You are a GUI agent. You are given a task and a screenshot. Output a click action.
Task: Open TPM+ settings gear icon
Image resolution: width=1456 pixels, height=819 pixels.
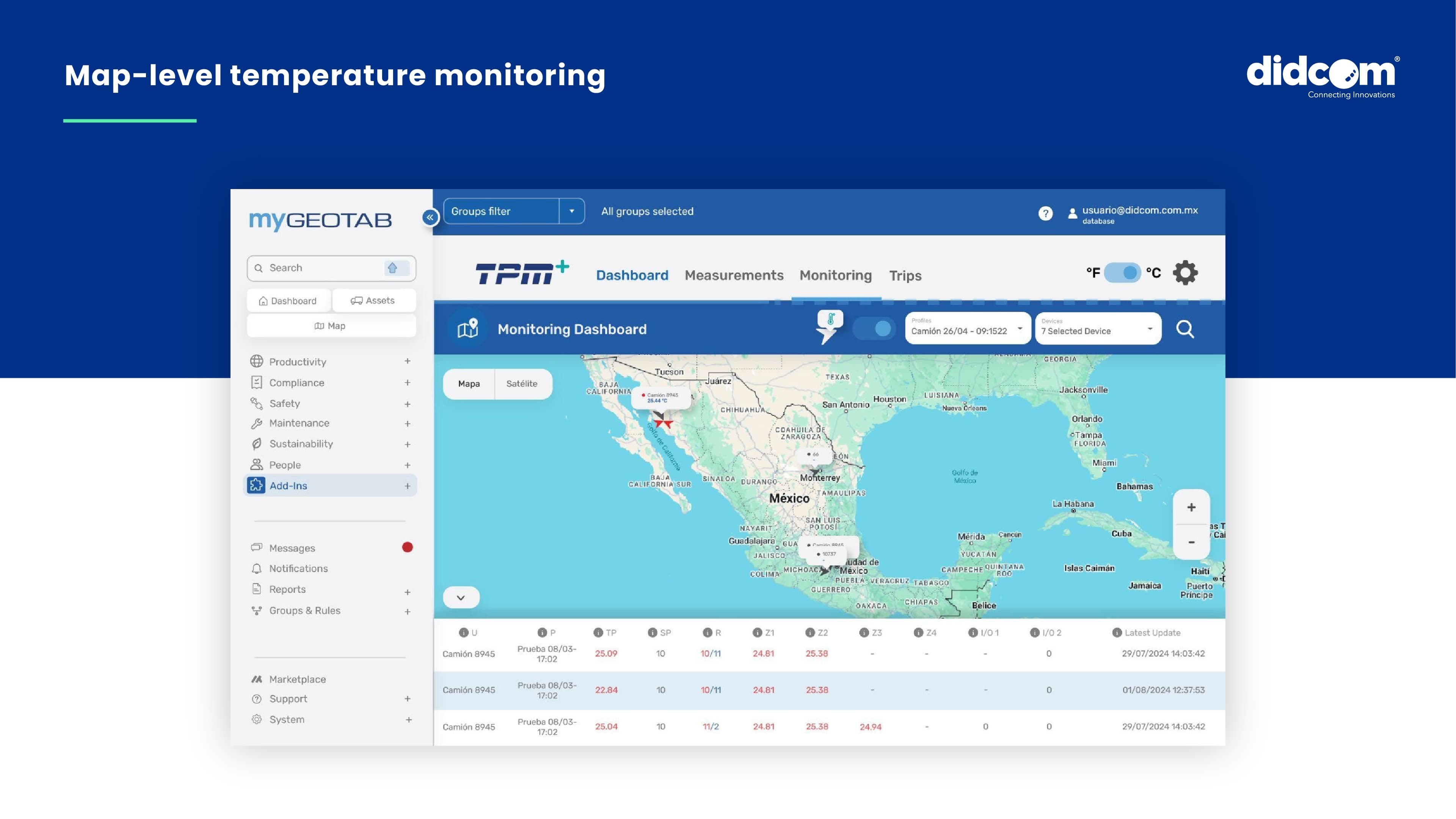[1185, 273]
